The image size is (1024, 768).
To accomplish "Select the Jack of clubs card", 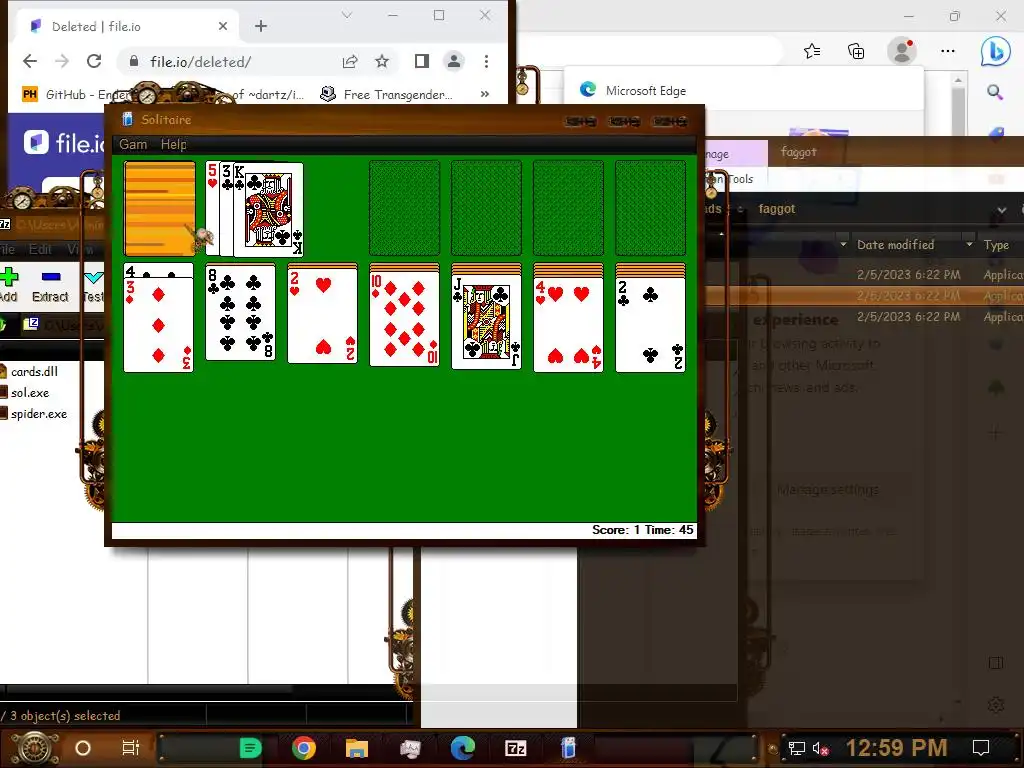I will (487, 322).
